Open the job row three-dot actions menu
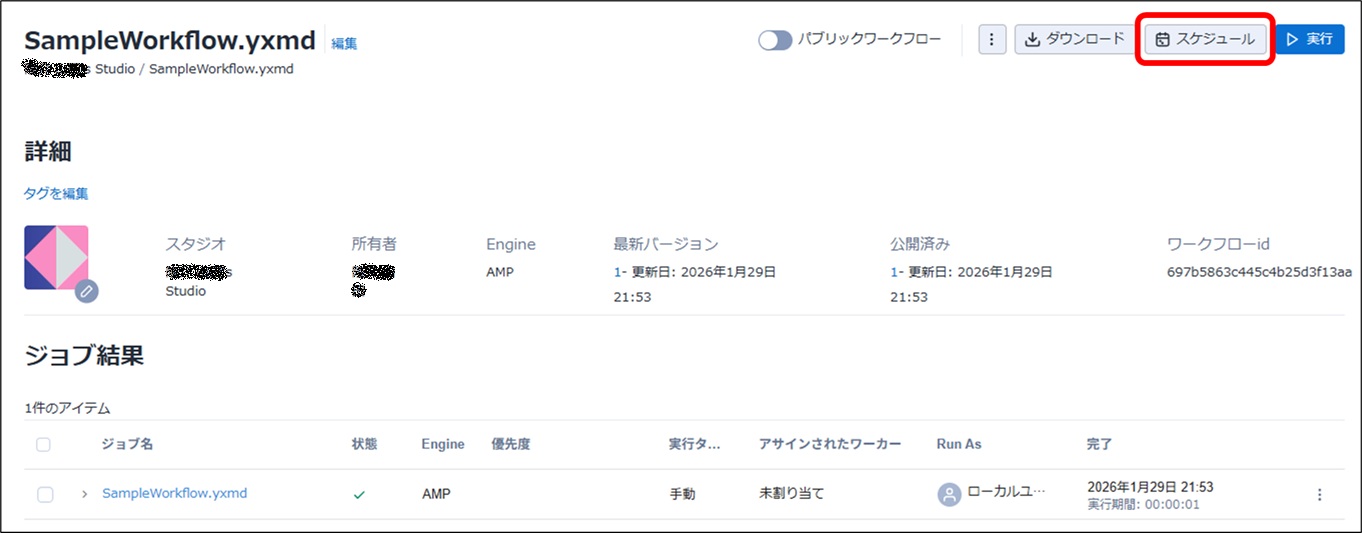The width and height of the screenshot is (1362, 533). coord(1319,495)
